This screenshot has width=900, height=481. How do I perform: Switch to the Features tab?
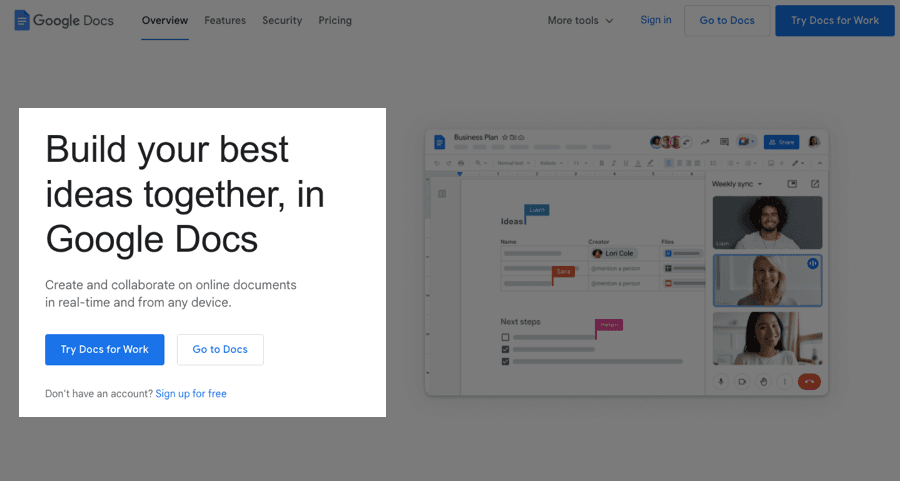(x=225, y=20)
